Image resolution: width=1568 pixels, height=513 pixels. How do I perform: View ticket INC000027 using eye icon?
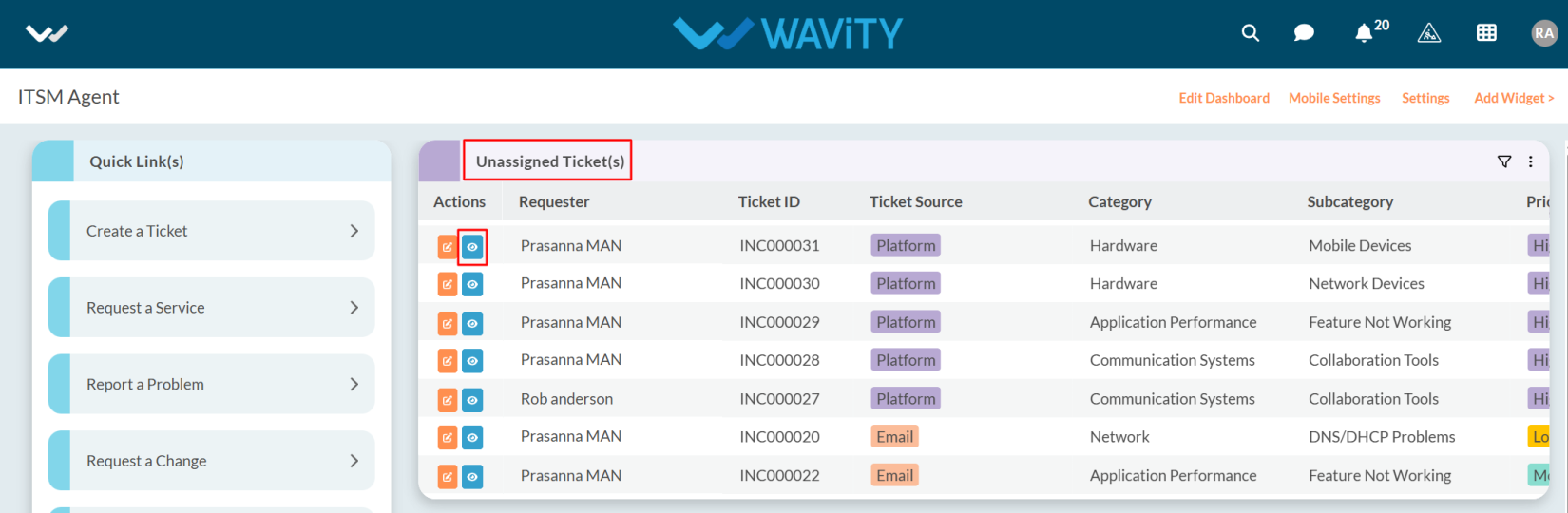tap(472, 400)
